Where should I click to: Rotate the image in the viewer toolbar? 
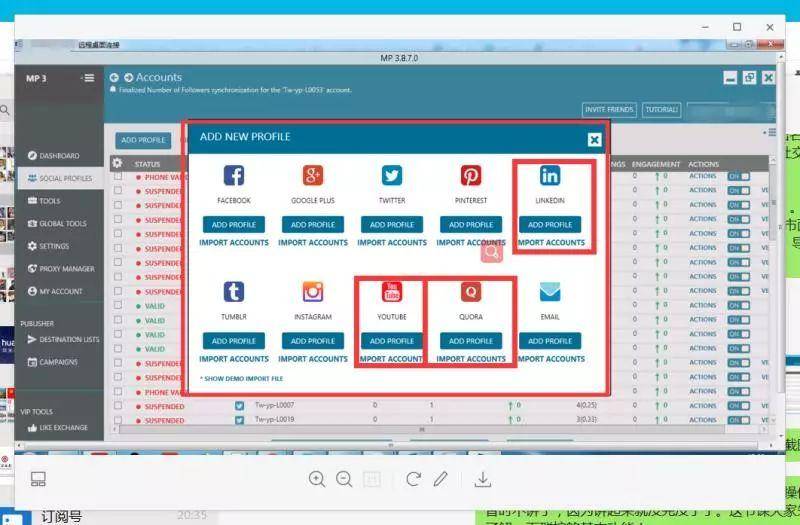point(413,479)
